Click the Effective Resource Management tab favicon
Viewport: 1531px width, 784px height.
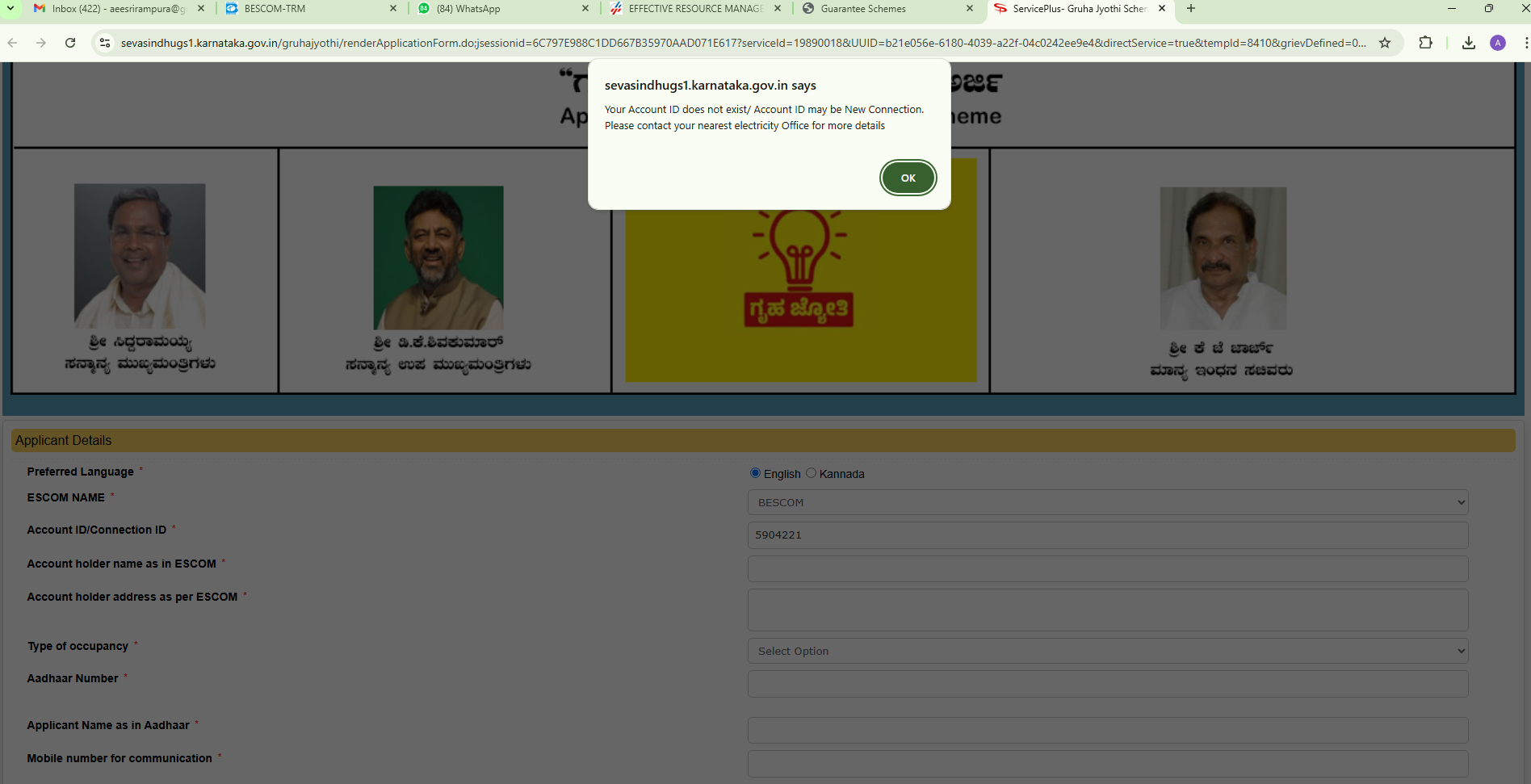pos(616,9)
